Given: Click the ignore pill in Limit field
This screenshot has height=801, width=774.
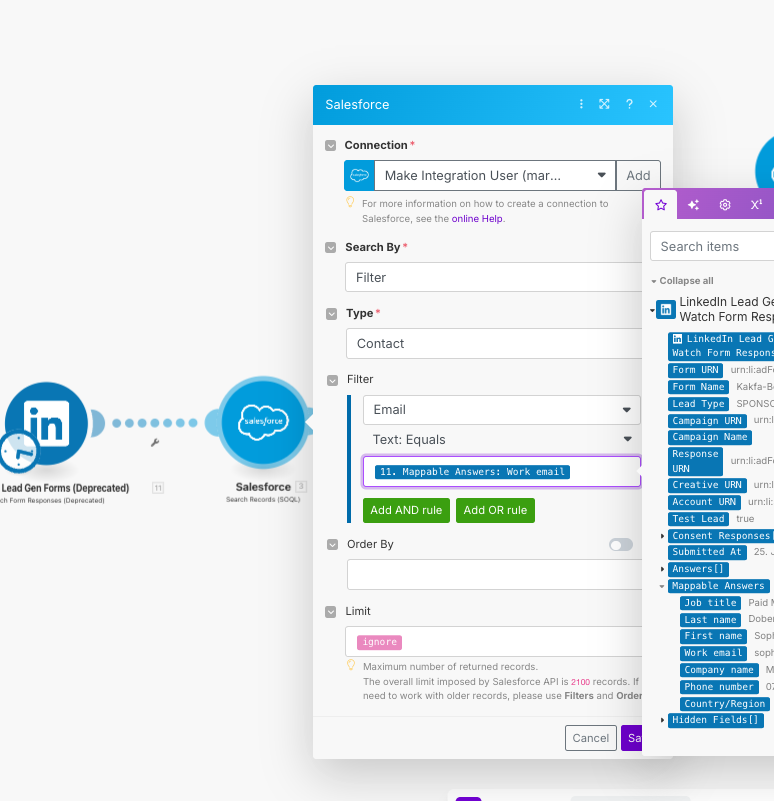Looking at the screenshot, I should pyautogui.click(x=380, y=642).
